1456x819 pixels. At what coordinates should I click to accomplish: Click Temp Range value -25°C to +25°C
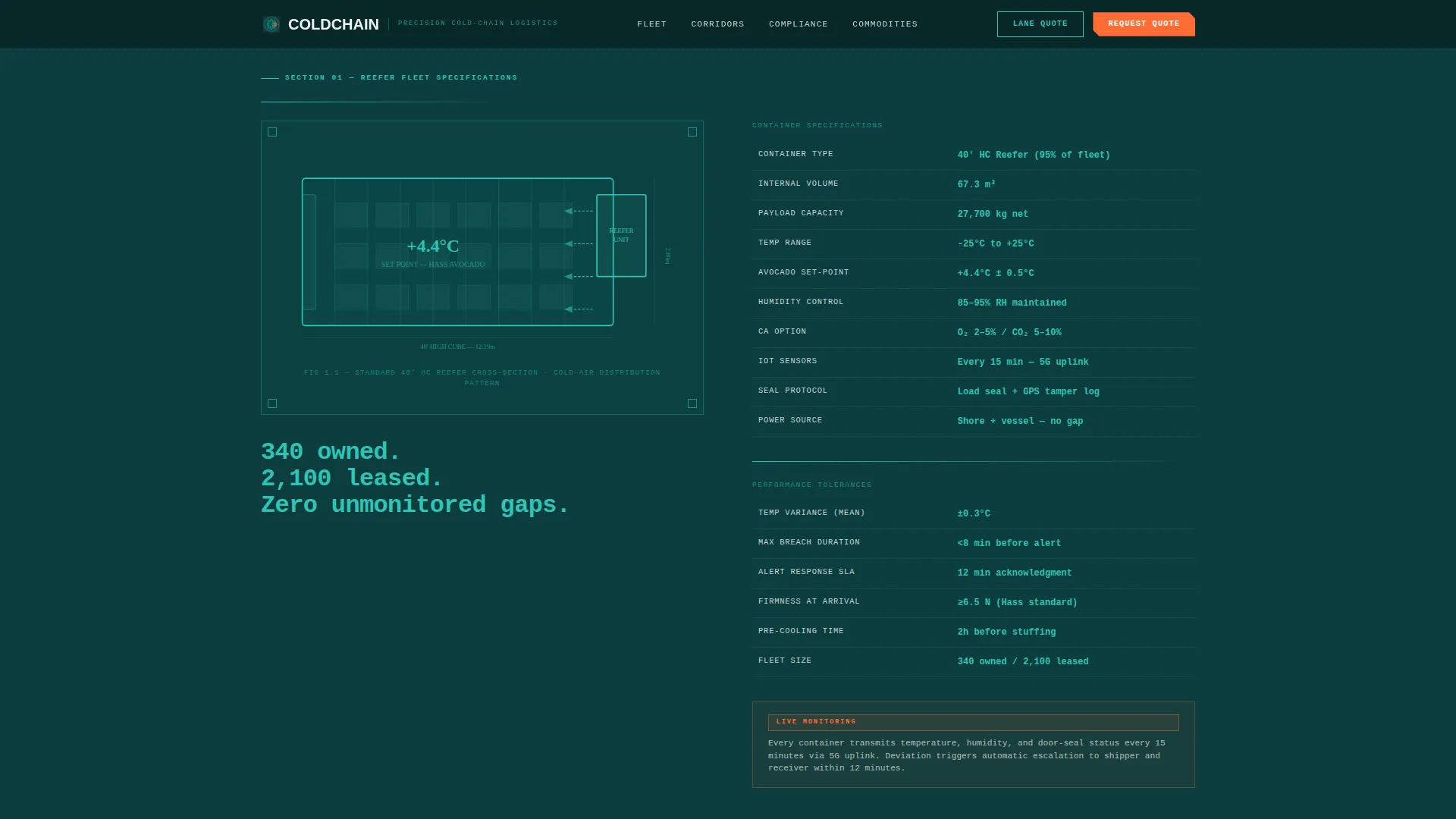click(x=995, y=243)
